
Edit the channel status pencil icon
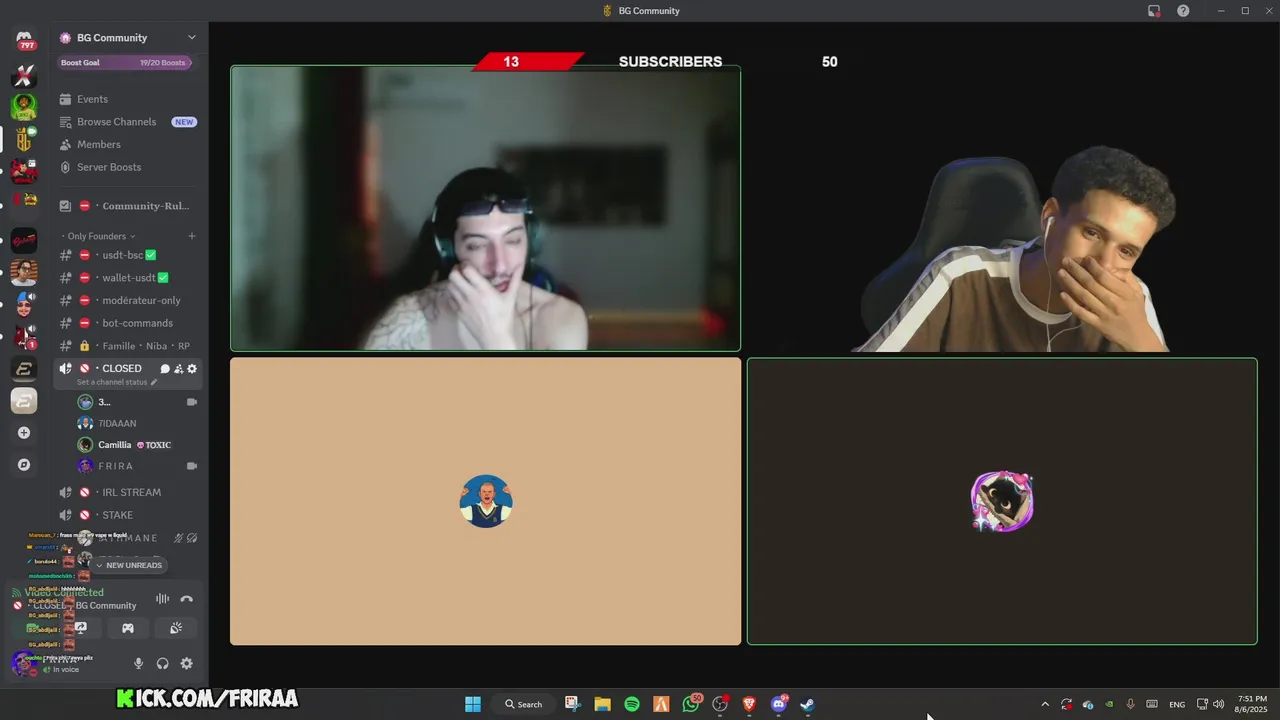pyautogui.click(x=154, y=382)
